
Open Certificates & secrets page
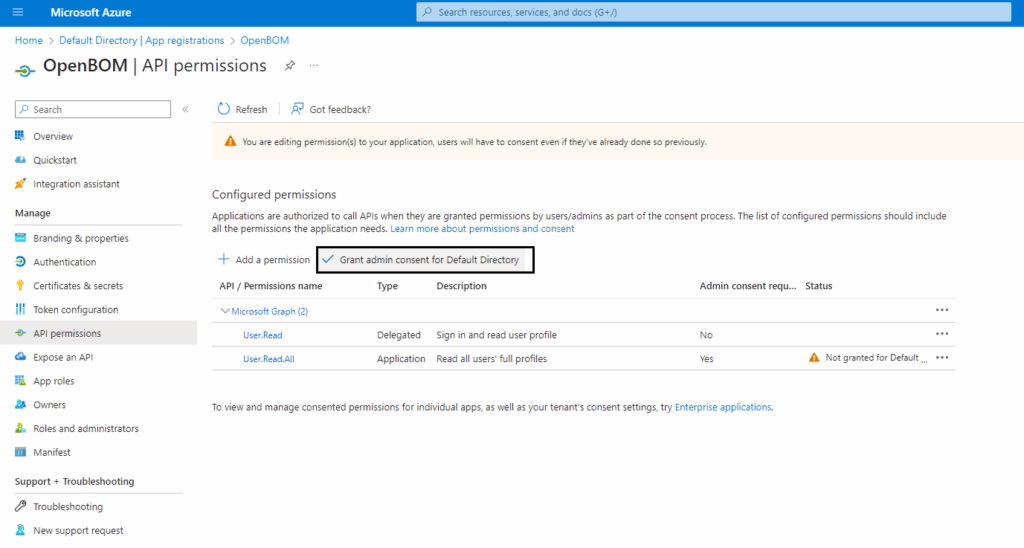(x=78, y=285)
